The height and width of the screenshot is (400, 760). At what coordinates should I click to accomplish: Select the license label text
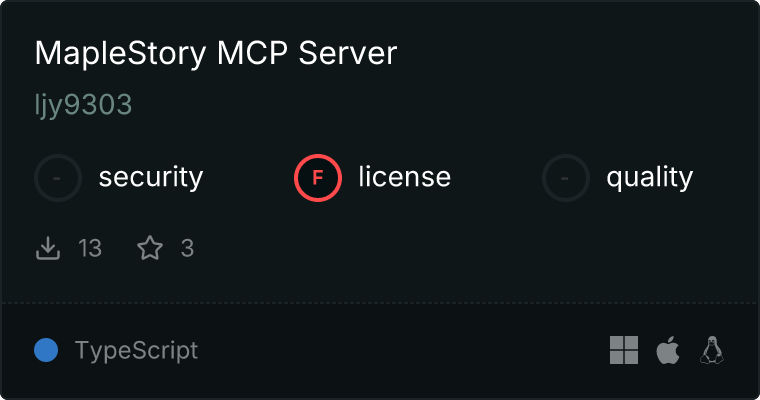(405, 176)
